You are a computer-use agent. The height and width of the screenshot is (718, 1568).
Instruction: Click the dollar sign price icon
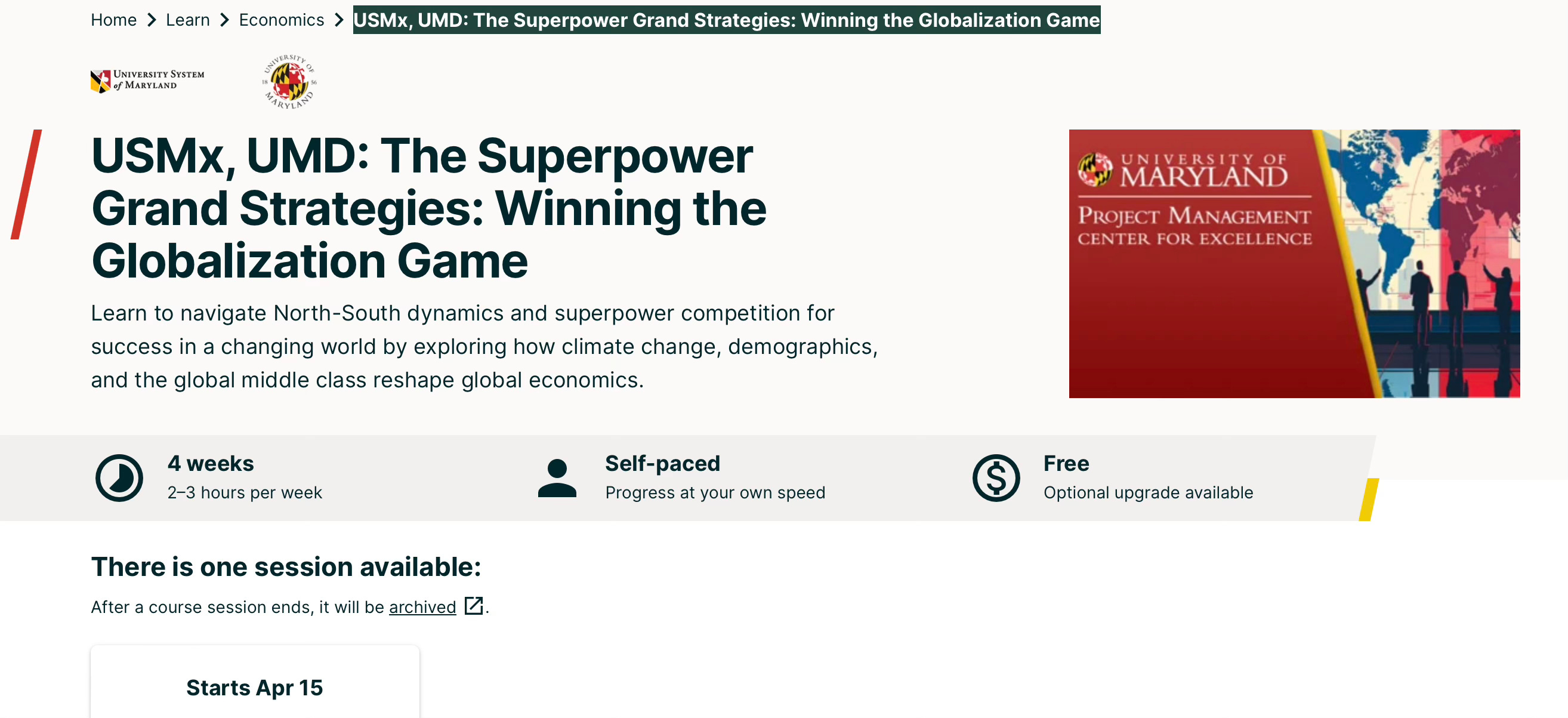[x=996, y=478]
